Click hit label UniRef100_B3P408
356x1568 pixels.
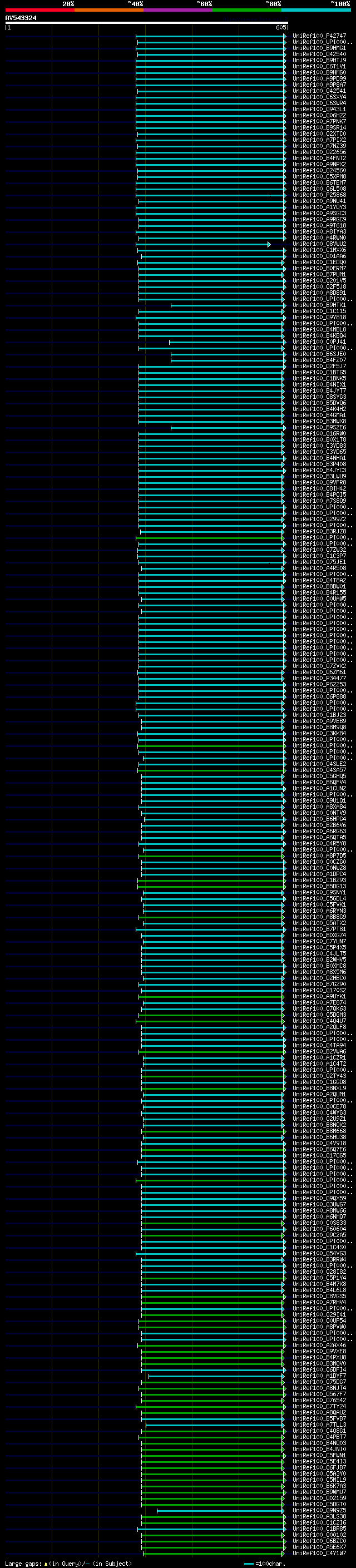[x=319, y=464]
